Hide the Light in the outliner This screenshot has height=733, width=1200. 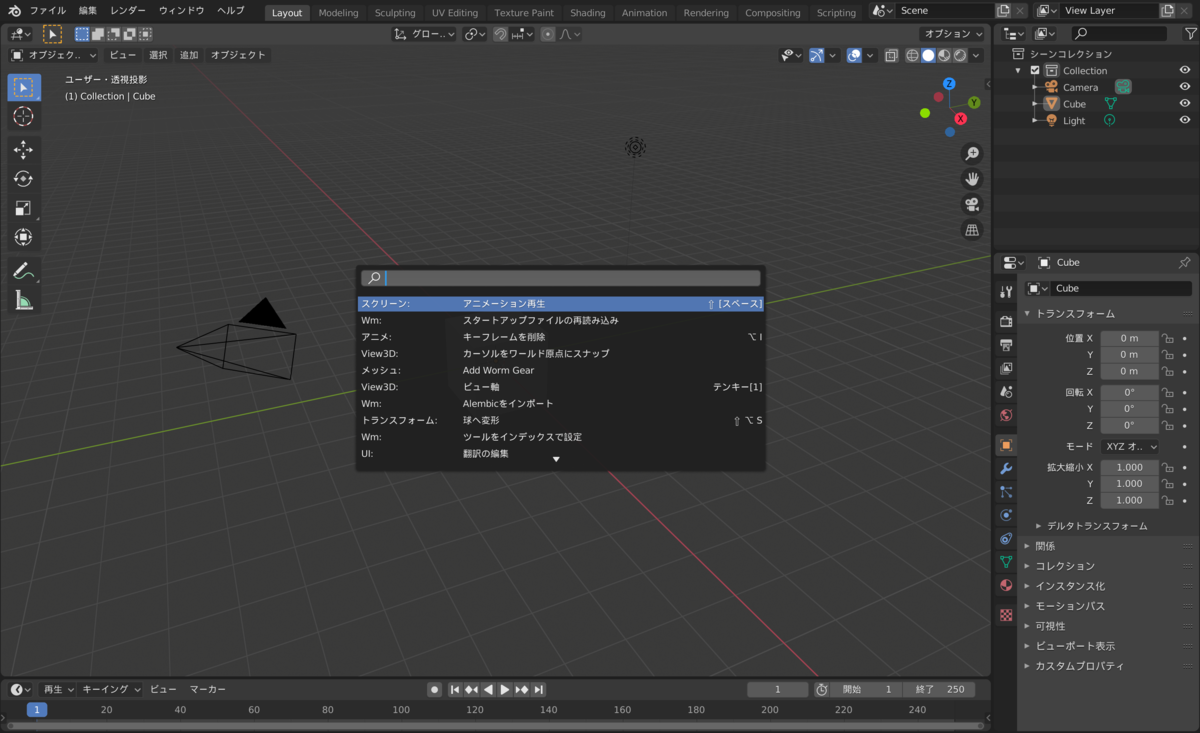coord(1185,120)
